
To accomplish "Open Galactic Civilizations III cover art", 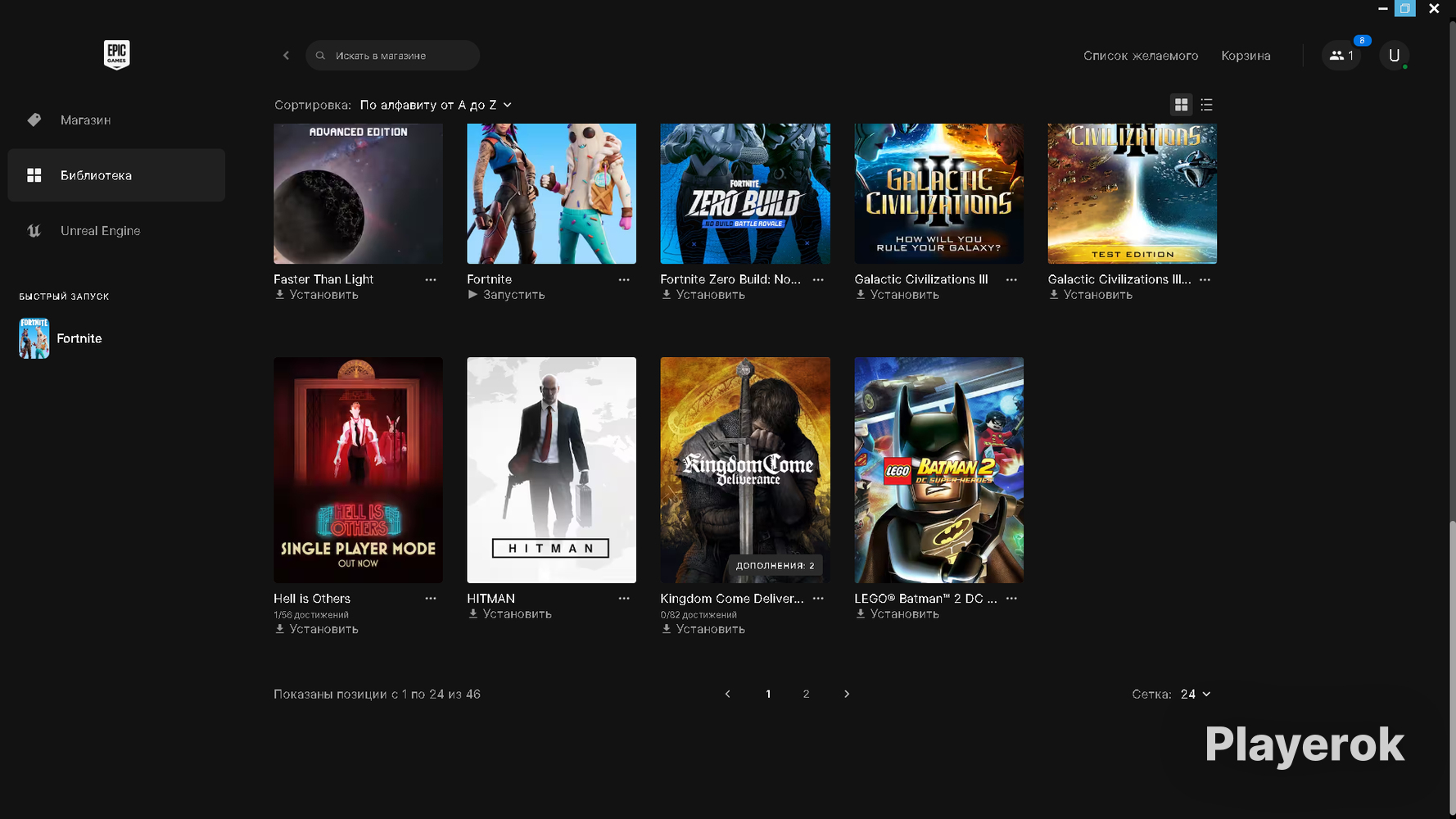I will (938, 193).
